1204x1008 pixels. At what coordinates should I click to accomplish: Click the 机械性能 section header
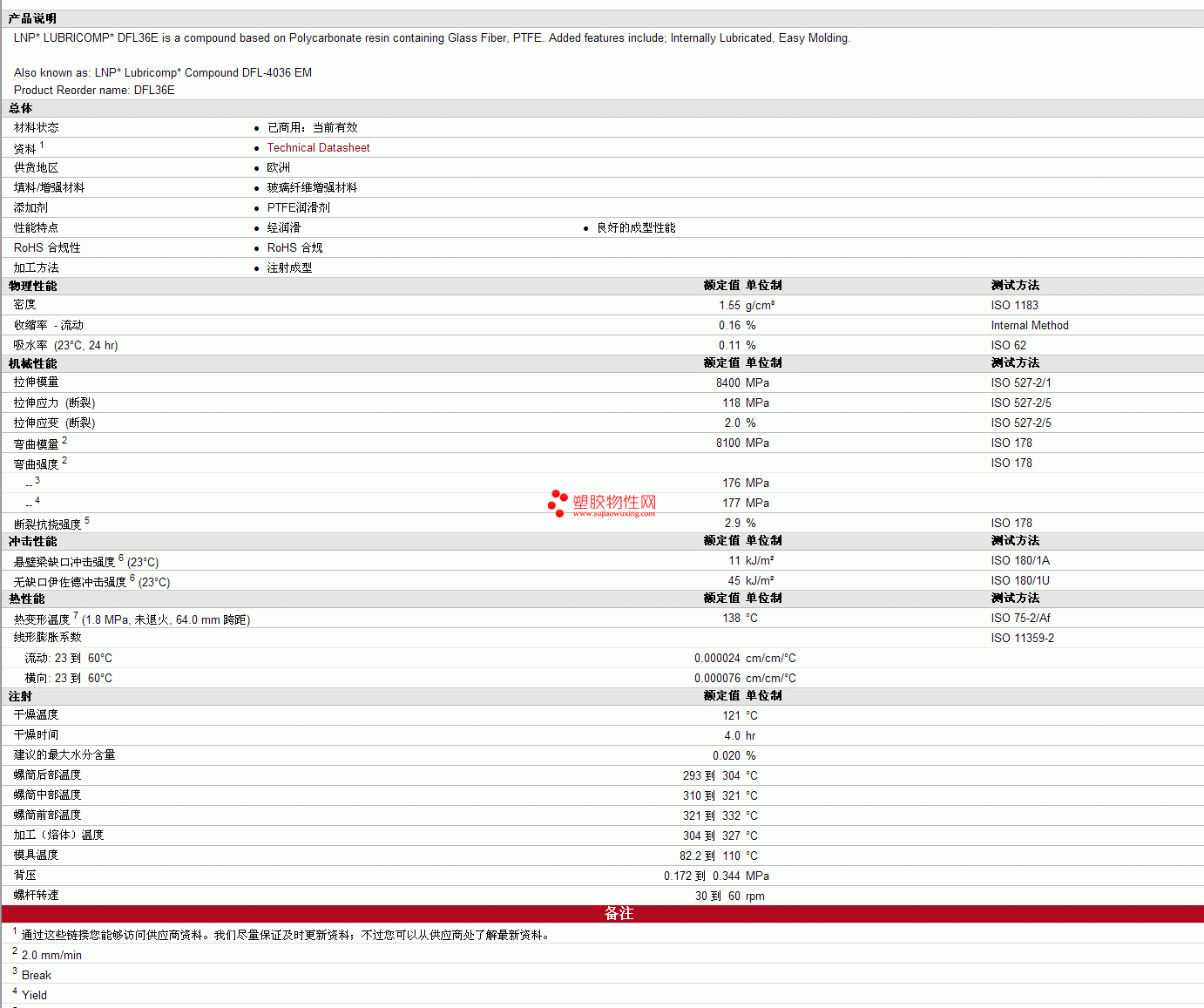pyautogui.click(x=32, y=363)
